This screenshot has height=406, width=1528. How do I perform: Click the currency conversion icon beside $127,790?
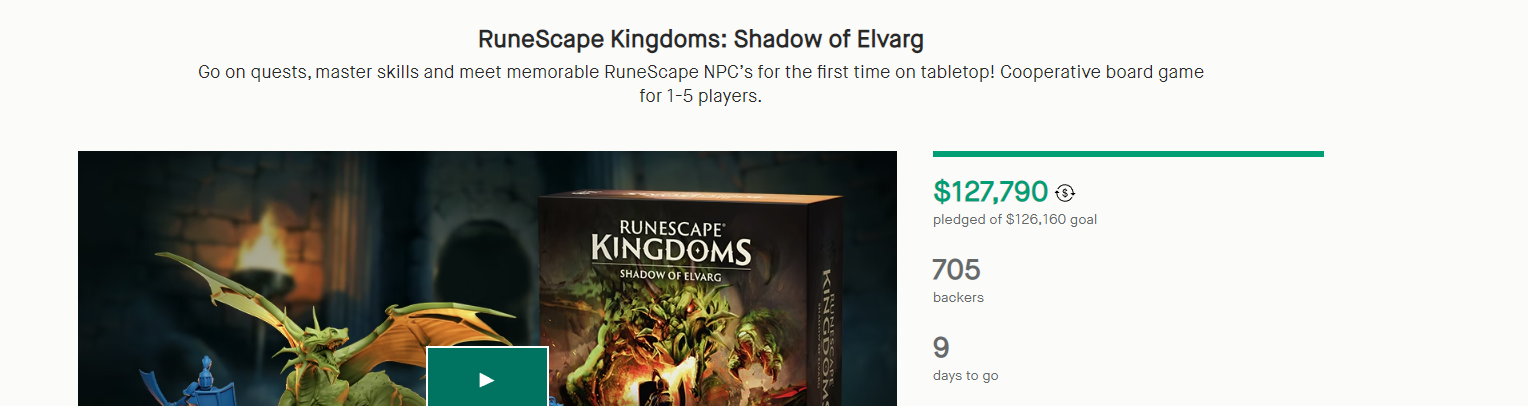(x=1065, y=193)
